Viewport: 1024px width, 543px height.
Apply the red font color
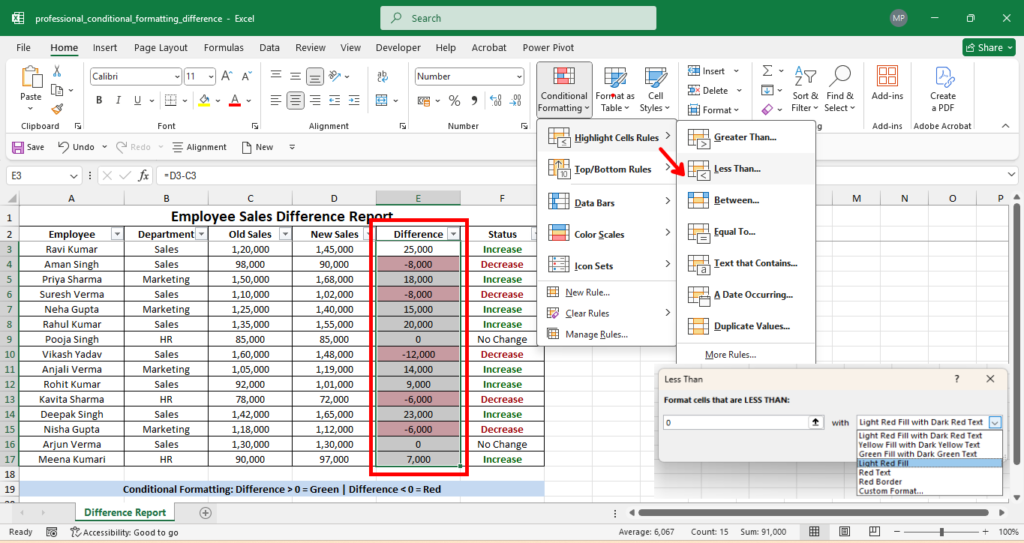tap(235, 100)
